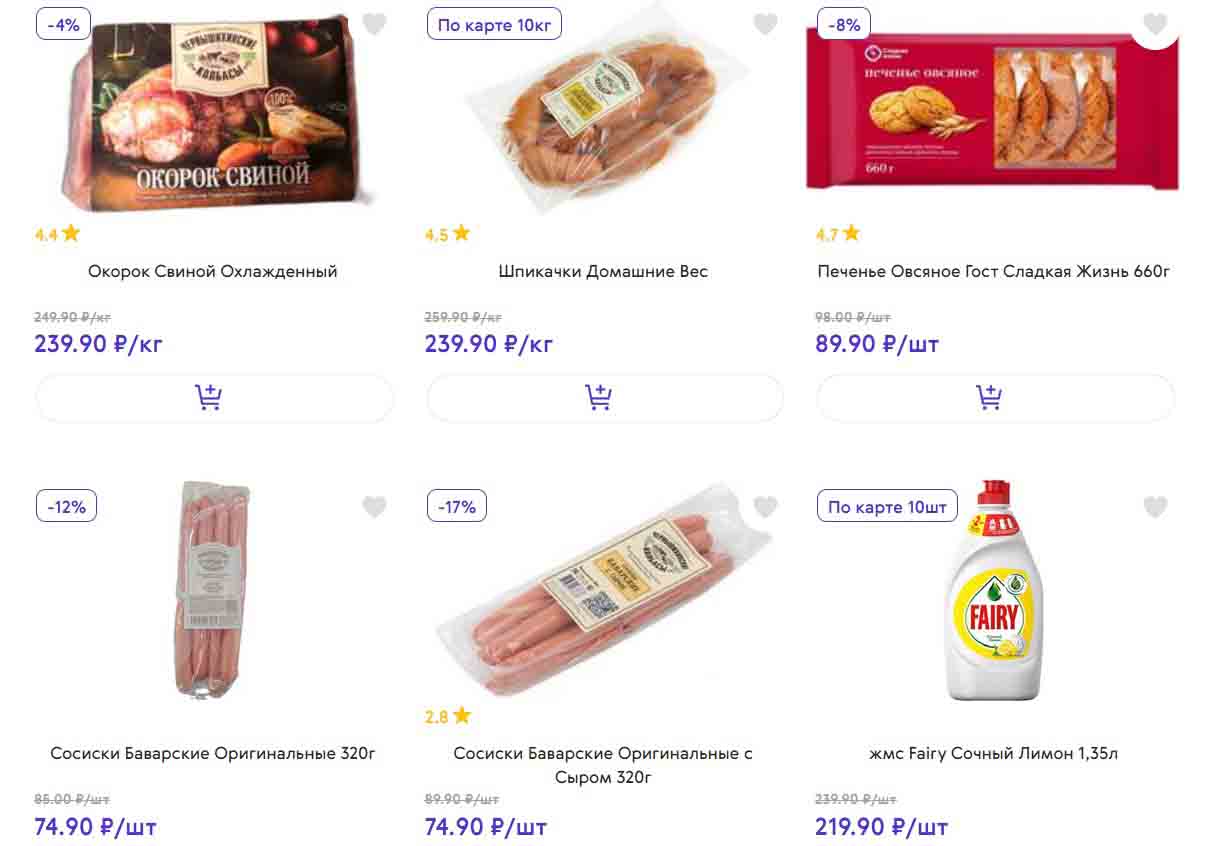The width and height of the screenshot is (1224, 846).
Task: Favorite the Окорок Свиной heart icon
Action: coord(374,24)
